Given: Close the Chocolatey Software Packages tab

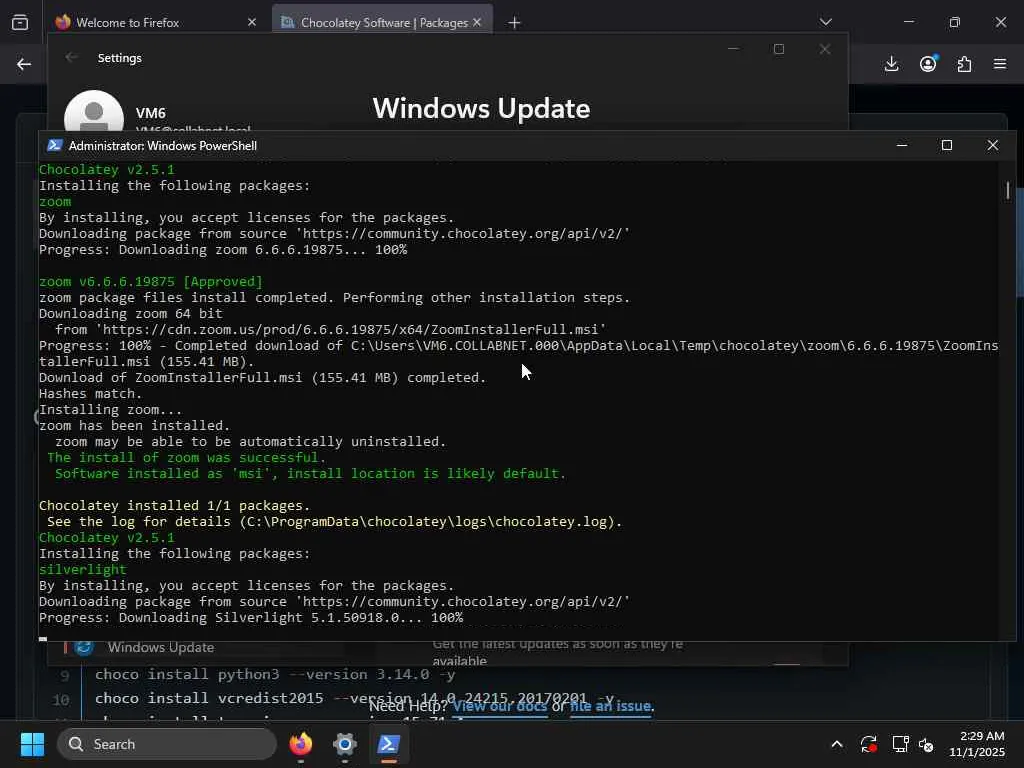Looking at the screenshot, I should coord(477,22).
